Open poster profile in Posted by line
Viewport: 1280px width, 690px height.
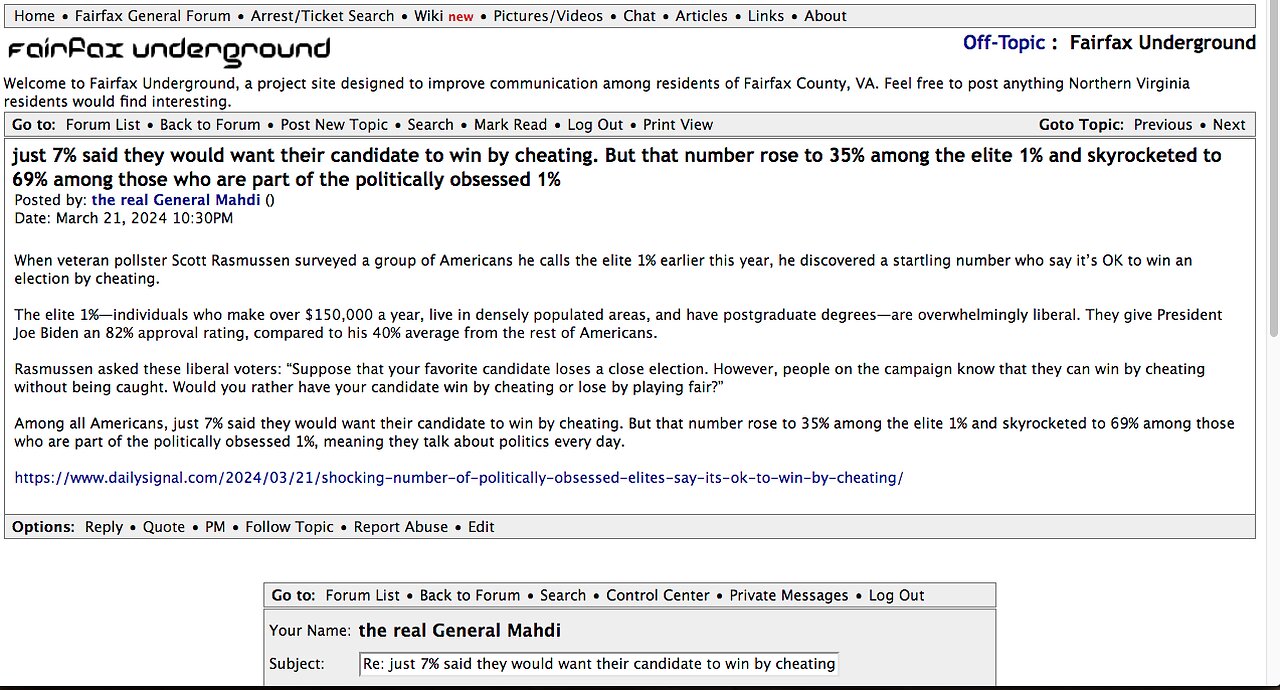[176, 200]
